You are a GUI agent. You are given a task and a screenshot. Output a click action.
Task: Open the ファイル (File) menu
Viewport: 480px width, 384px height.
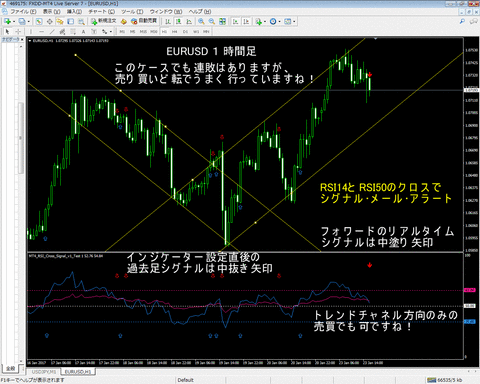click(x=23, y=12)
